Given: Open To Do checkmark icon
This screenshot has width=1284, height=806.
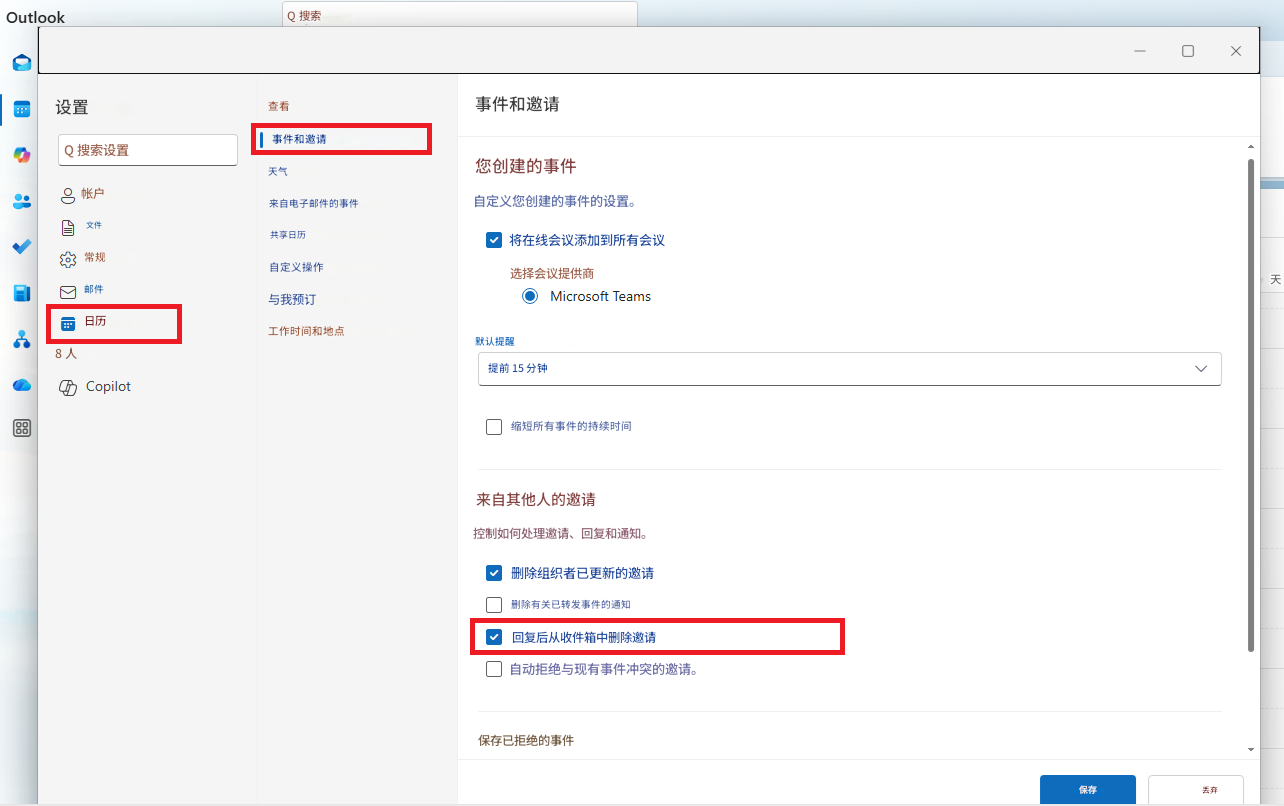Looking at the screenshot, I should (21, 247).
